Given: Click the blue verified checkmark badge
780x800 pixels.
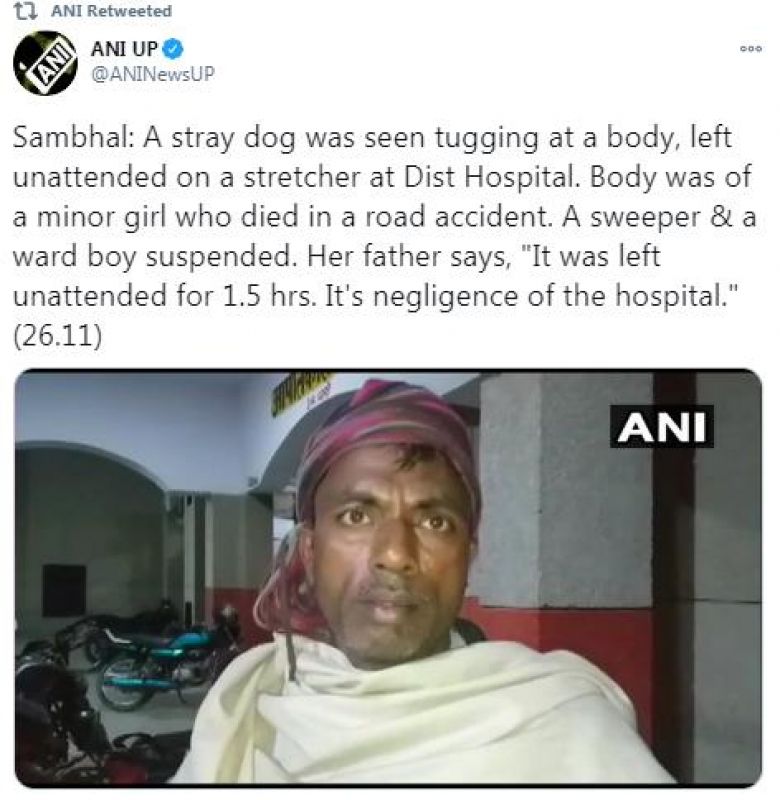Looking at the screenshot, I should click(x=173, y=49).
